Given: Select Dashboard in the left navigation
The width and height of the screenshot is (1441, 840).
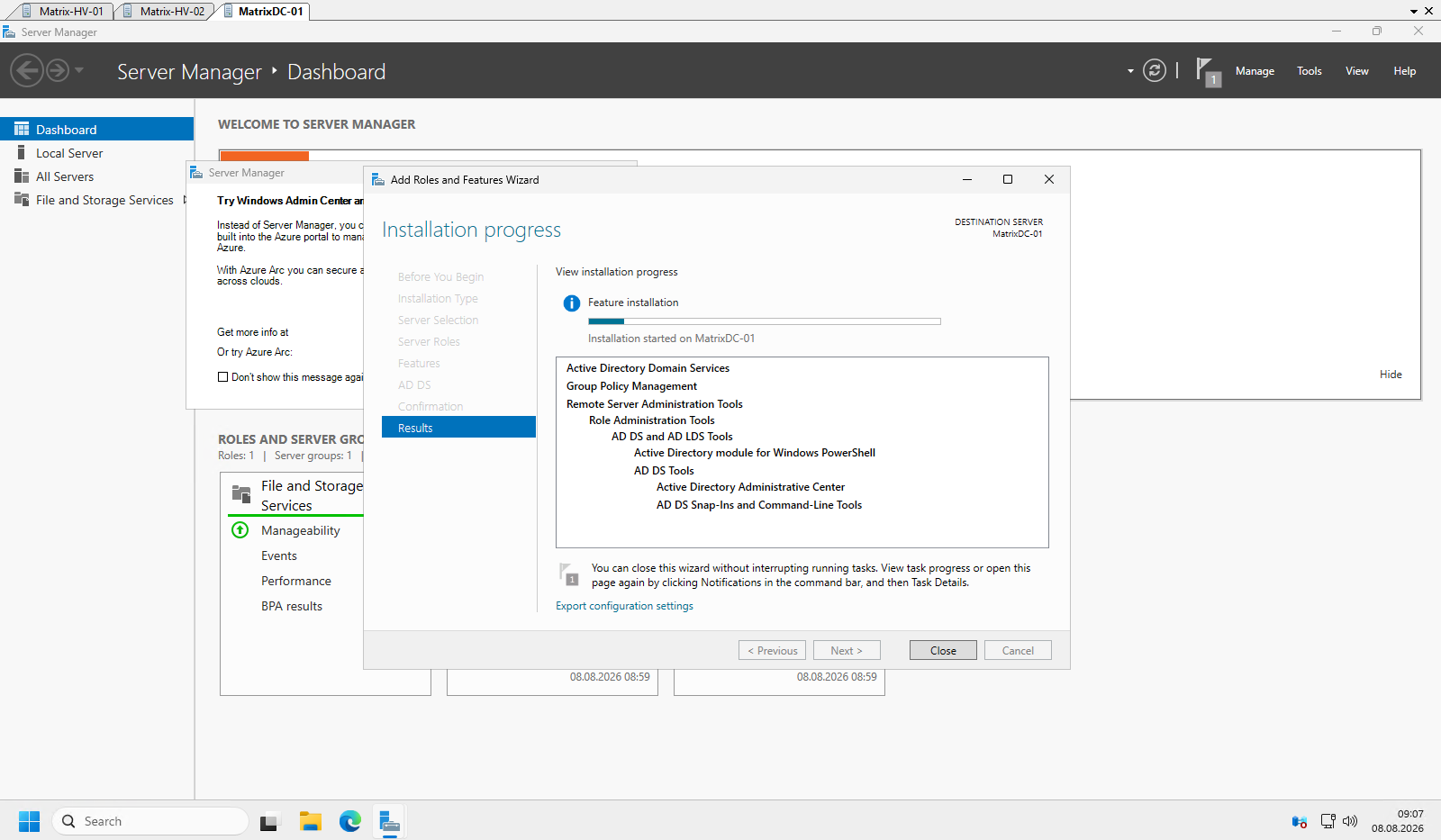Looking at the screenshot, I should pyautogui.click(x=96, y=129).
